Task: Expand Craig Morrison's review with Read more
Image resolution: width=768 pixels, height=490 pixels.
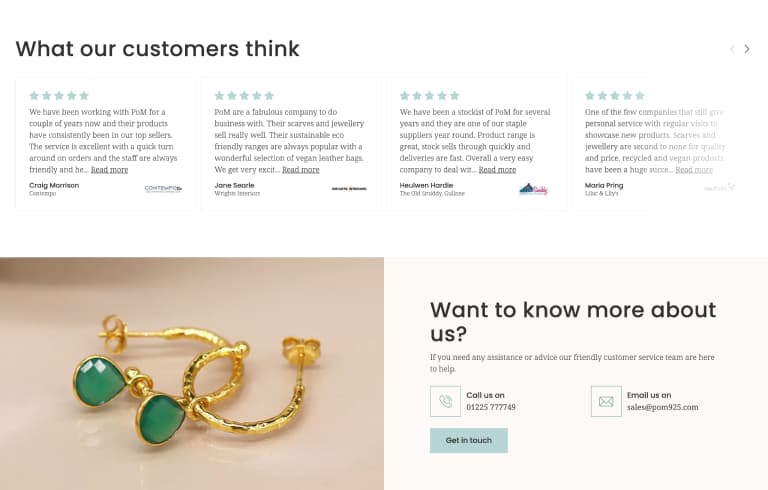Action: tap(109, 170)
